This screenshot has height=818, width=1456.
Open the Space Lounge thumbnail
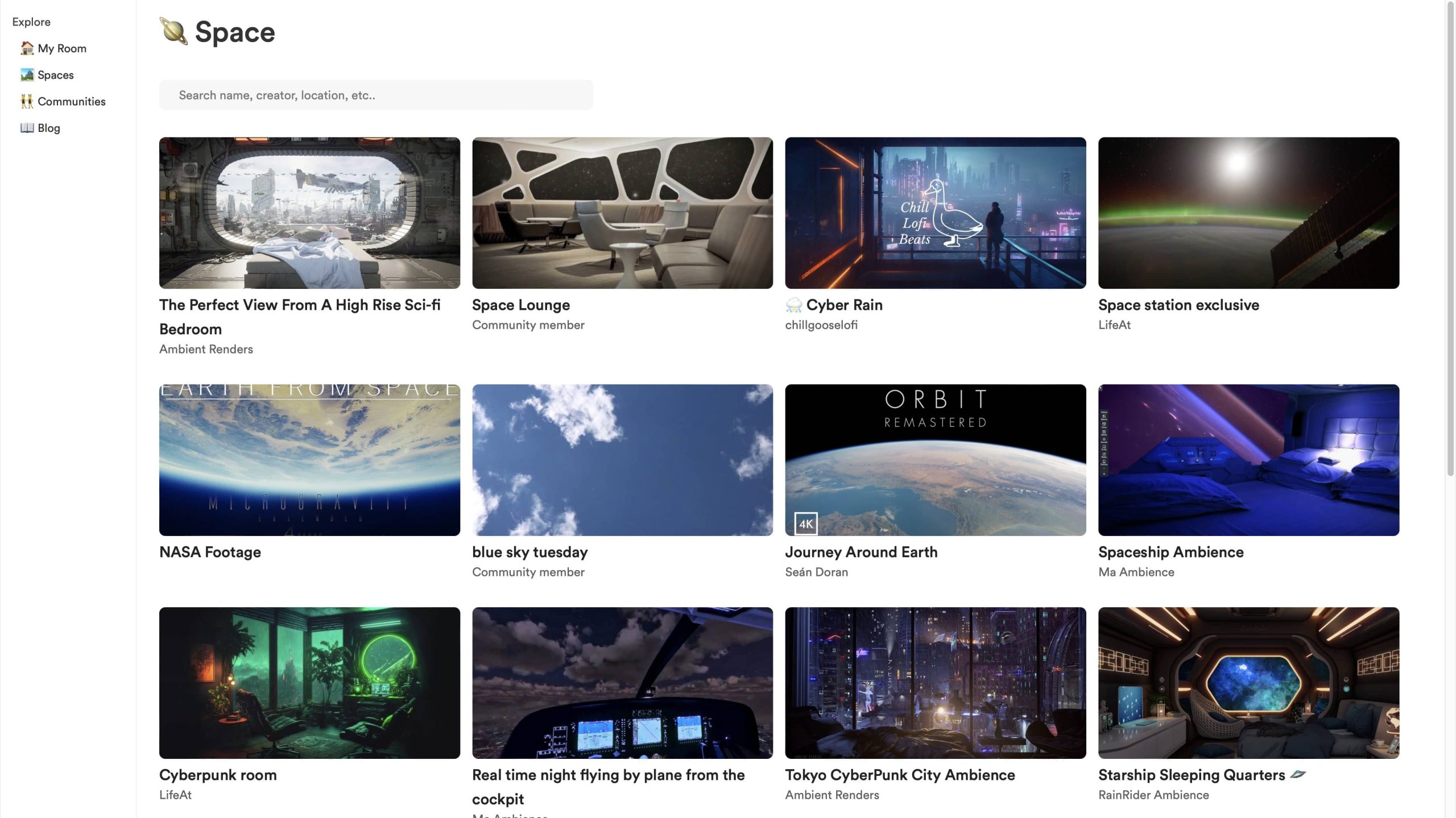pyautogui.click(x=622, y=213)
